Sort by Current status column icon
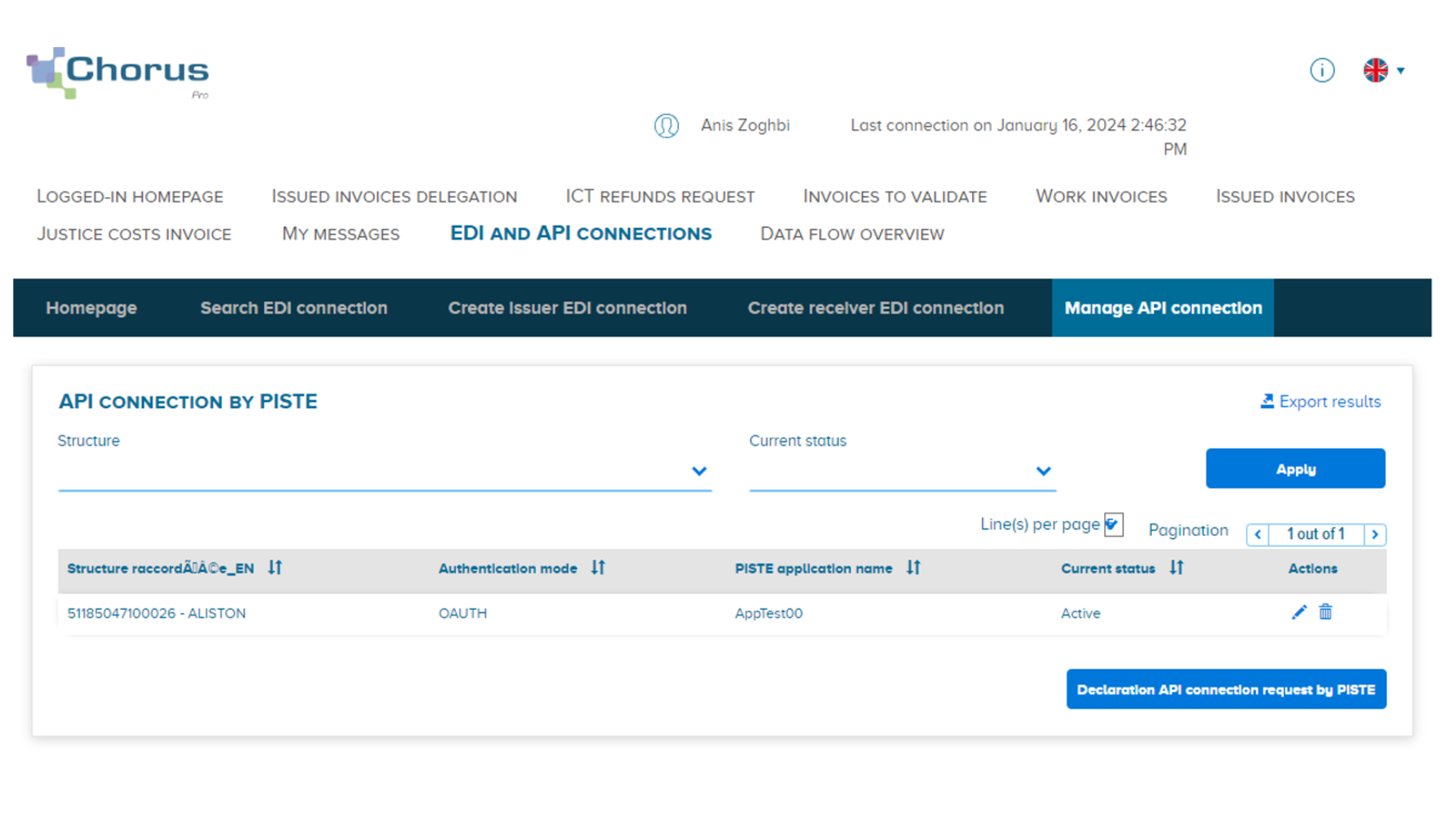The image size is (1456, 819). click(1175, 567)
